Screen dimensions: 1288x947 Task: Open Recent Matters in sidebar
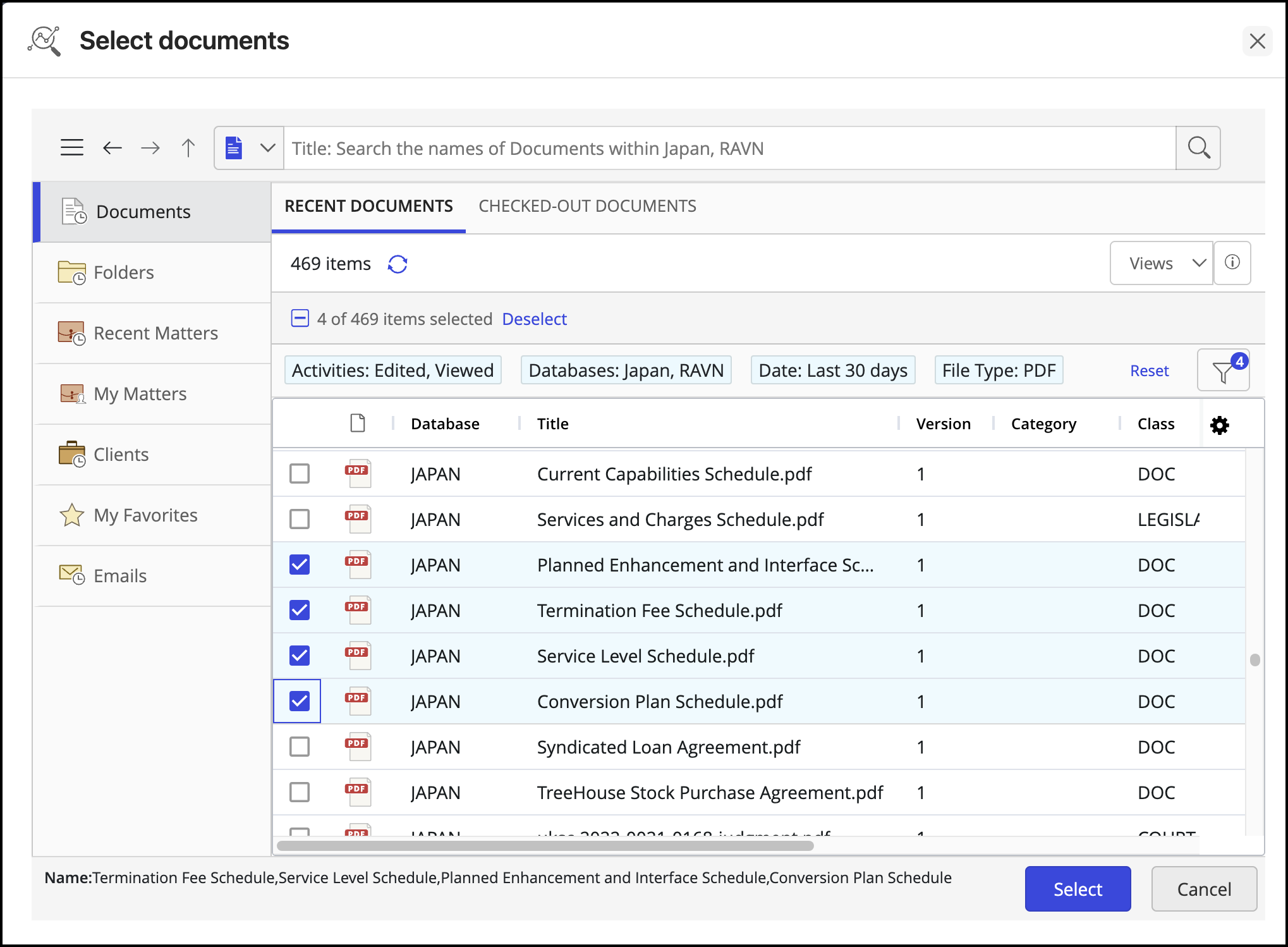coord(155,333)
